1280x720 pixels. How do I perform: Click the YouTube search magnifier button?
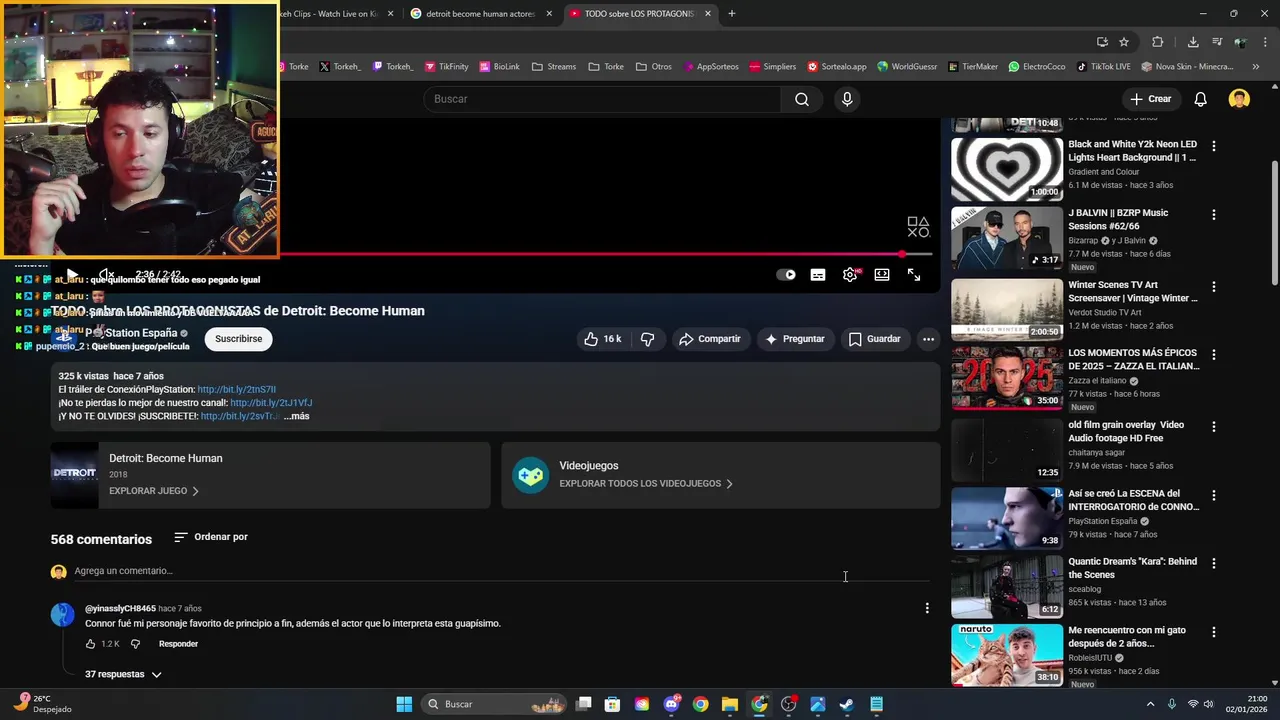click(802, 99)
